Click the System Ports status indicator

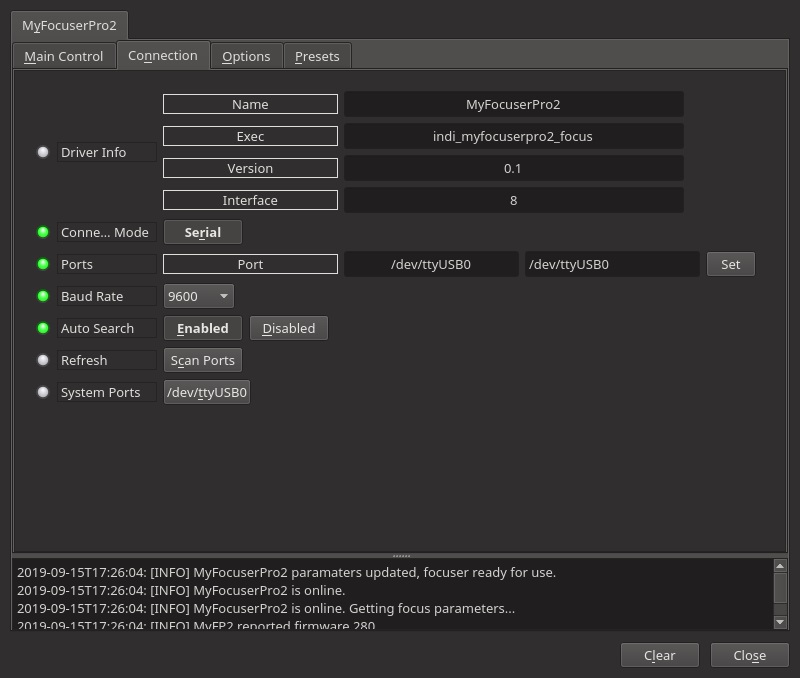click(43, 392)
